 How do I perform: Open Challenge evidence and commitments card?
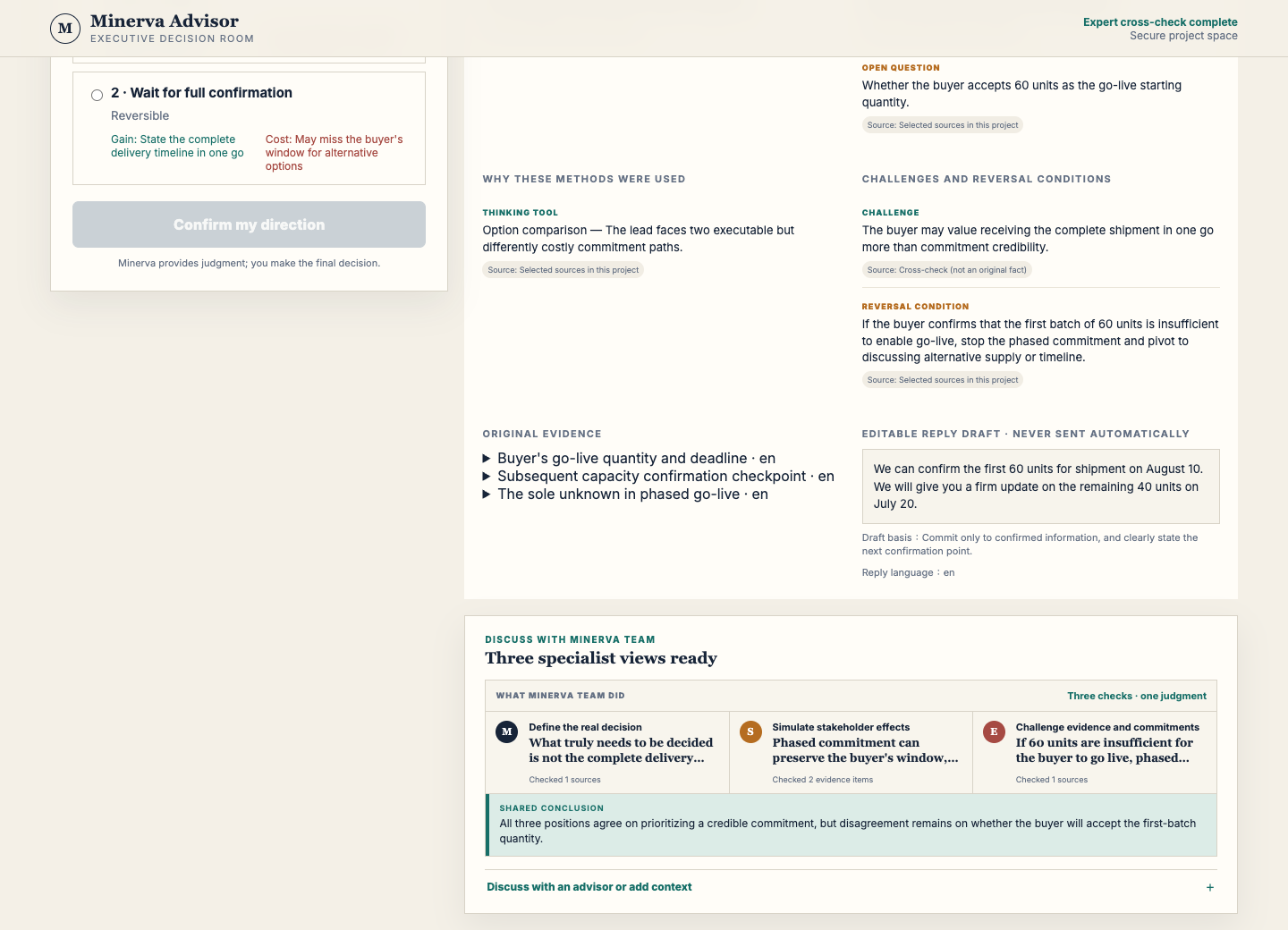[x=1095, y=752]
